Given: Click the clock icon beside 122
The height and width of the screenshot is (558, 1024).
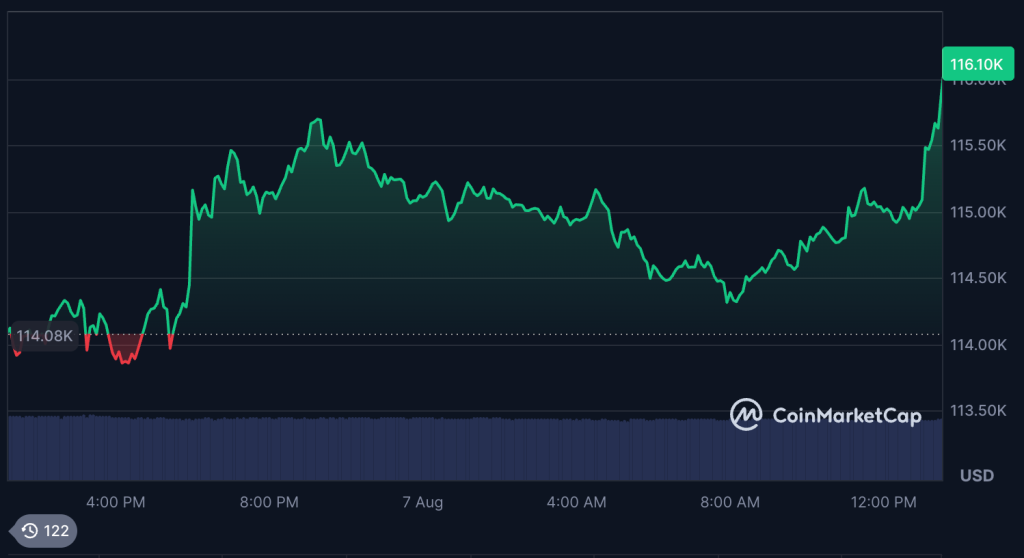Looking at the screenshot, I should tap(30, 531).
